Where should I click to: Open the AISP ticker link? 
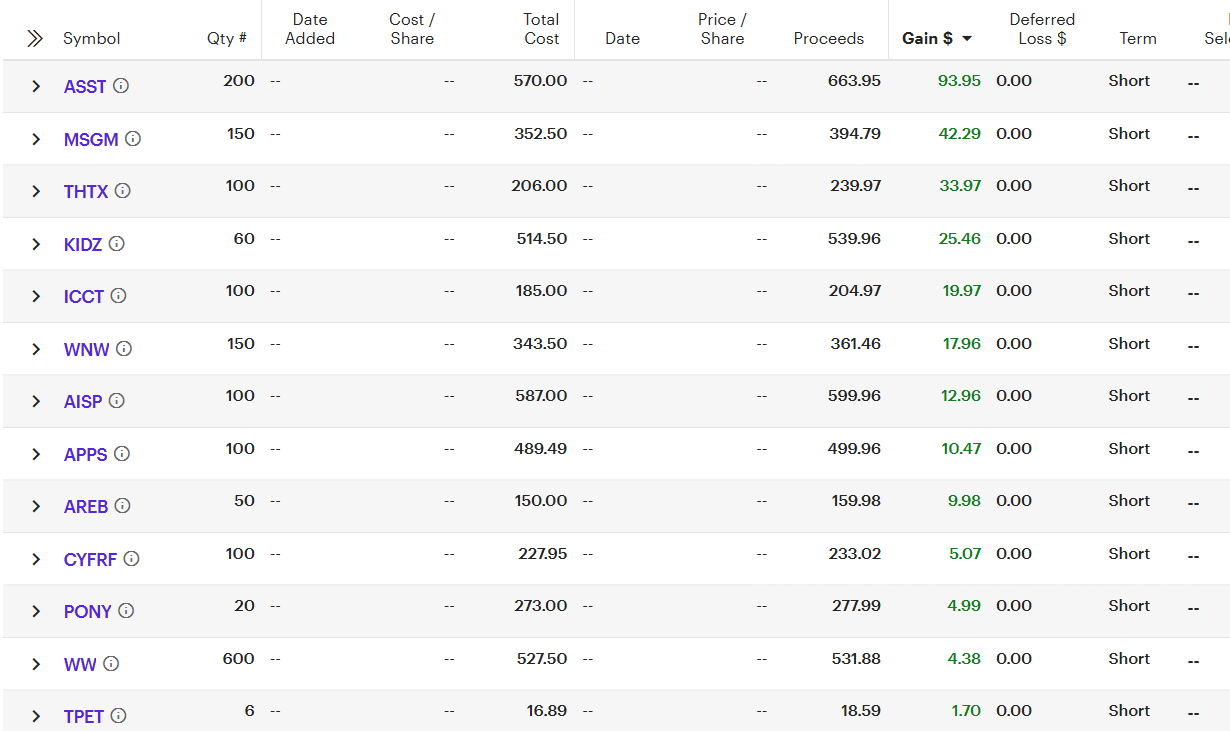(83, 402)
